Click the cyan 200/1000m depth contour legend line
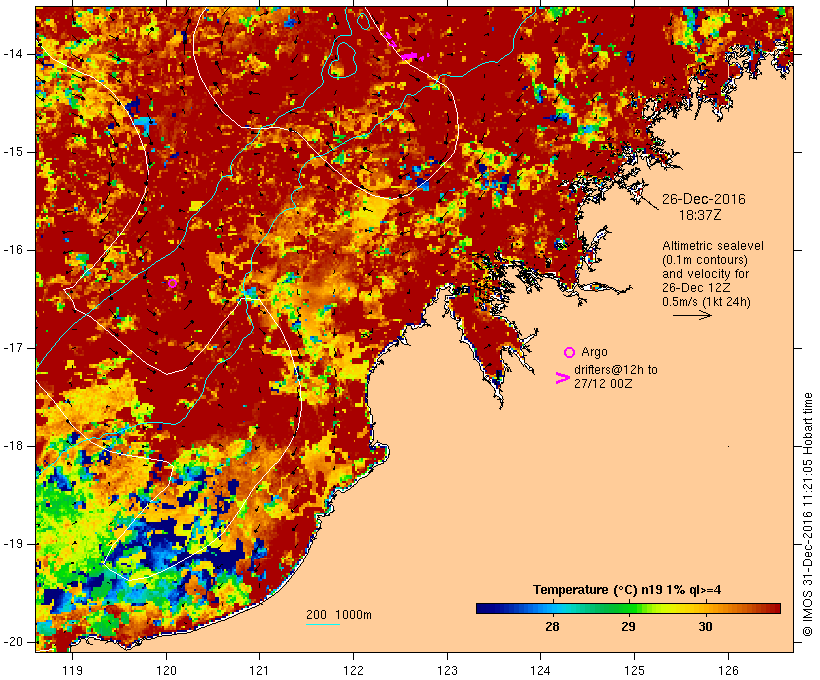The image size is (820, 680). pyautogui.click(x=323, y=624)
